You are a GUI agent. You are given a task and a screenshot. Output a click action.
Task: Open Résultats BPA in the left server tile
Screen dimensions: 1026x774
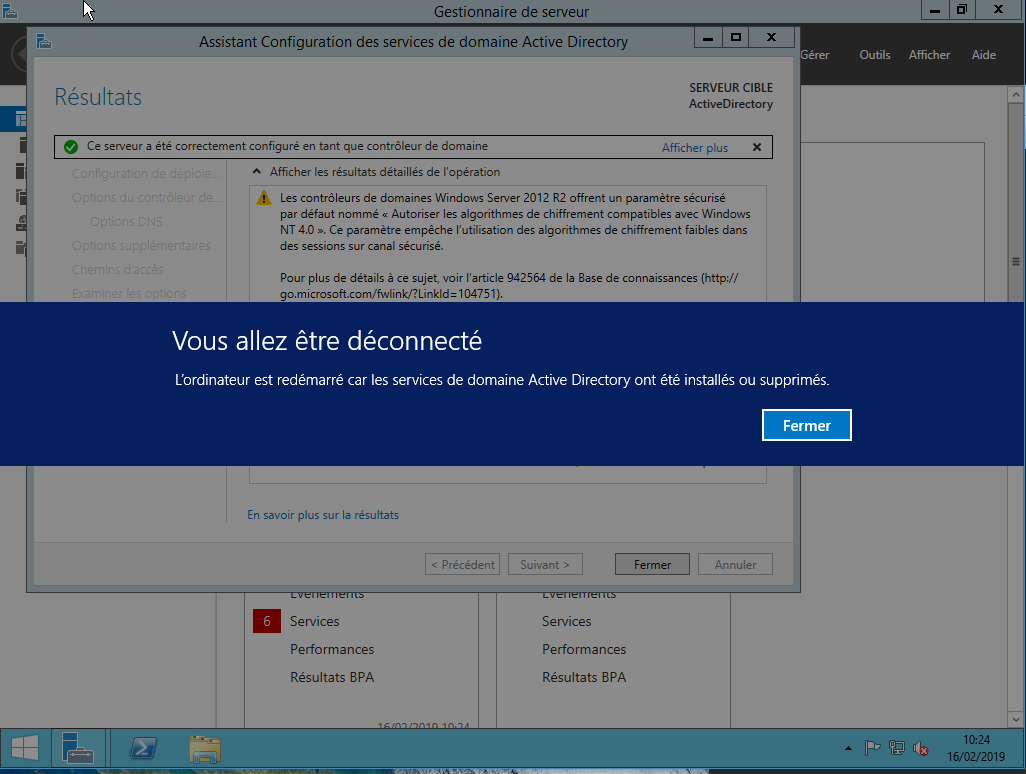[x=332, y=677]
